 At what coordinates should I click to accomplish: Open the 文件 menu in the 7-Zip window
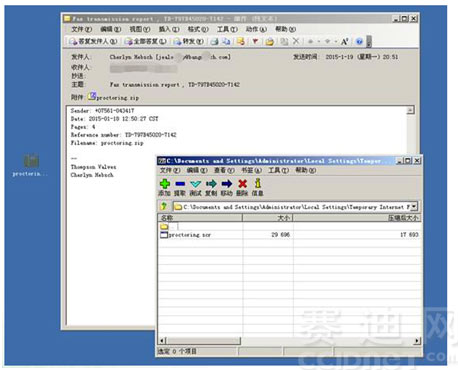(x=170, y=170)
